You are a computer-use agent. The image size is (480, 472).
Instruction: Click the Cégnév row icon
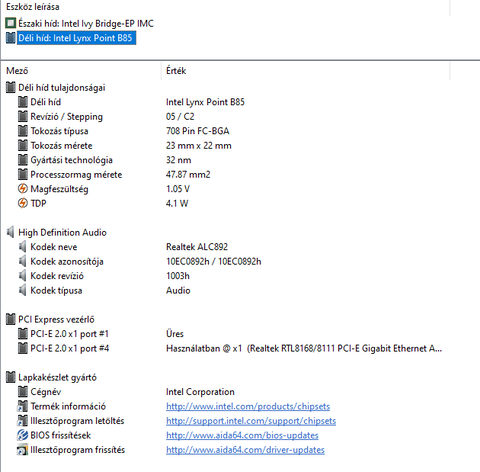(23, 392)
